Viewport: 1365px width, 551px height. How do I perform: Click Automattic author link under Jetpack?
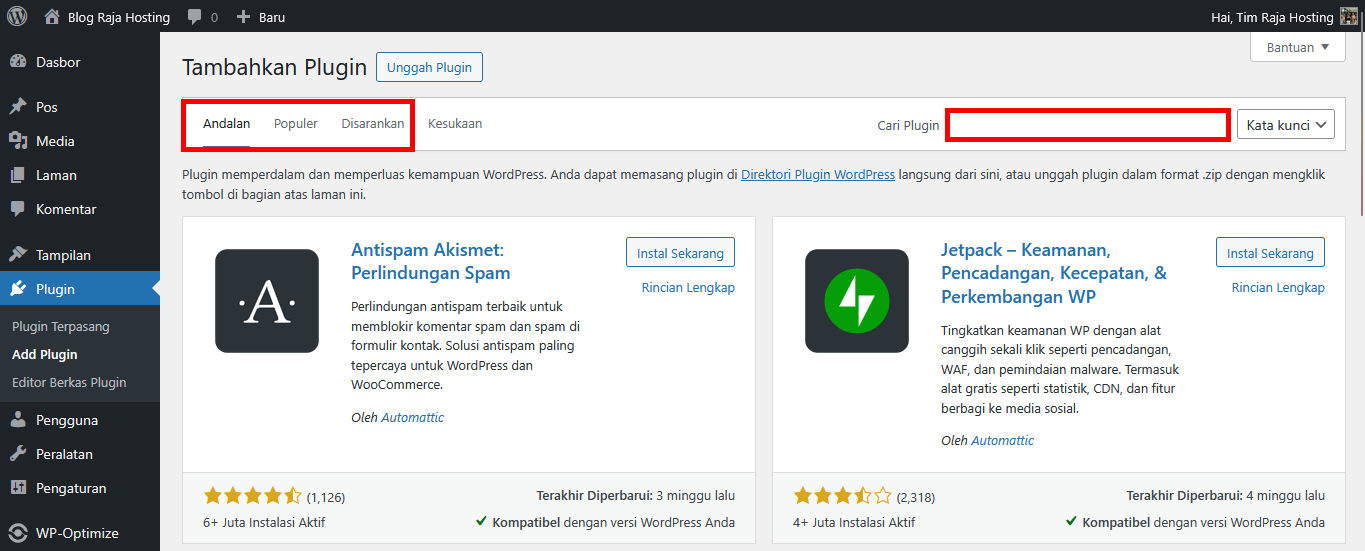click(x=1002, y=441)
